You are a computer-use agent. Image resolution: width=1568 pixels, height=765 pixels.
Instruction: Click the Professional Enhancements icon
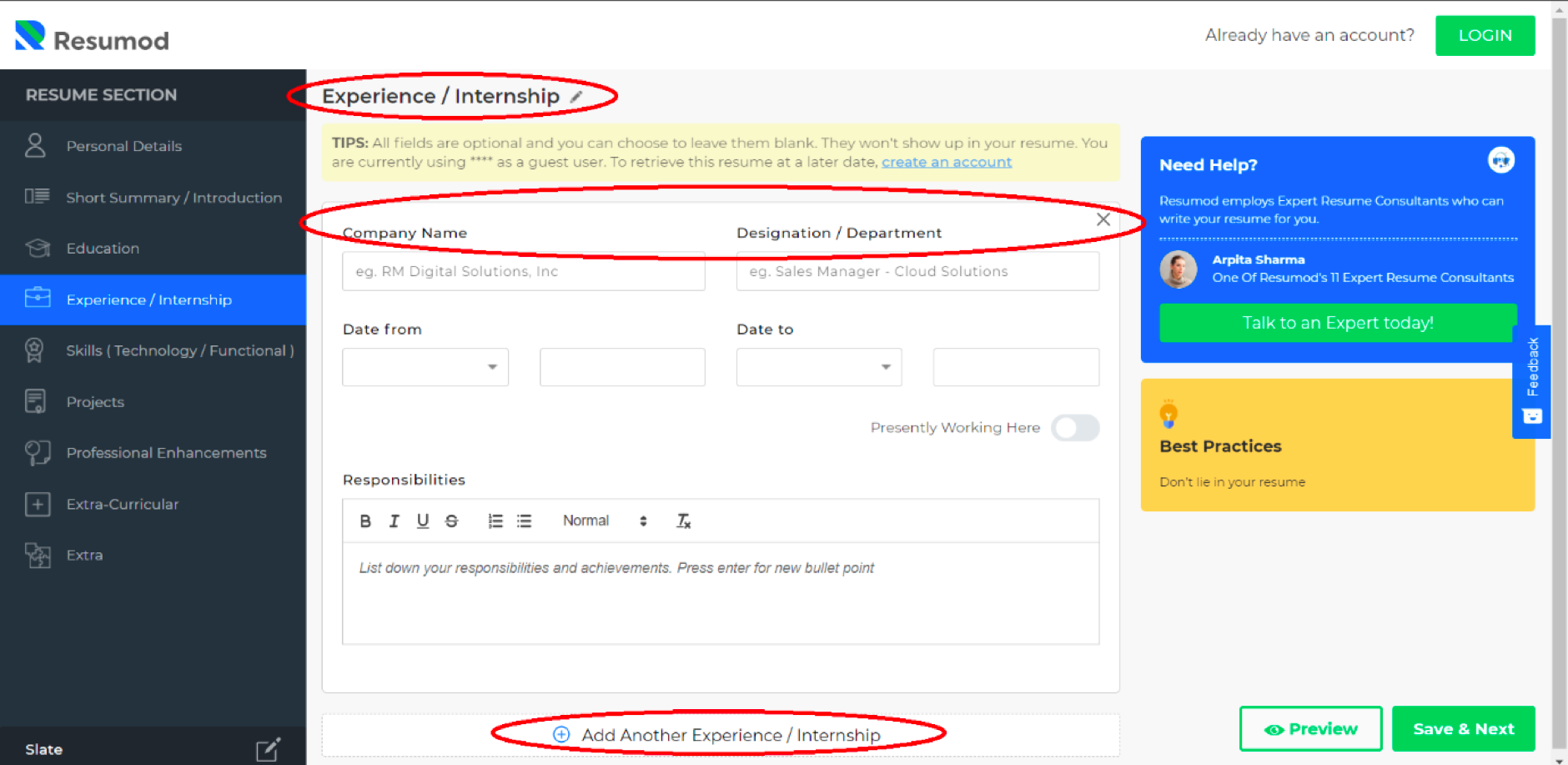click(x=38, y=452)
